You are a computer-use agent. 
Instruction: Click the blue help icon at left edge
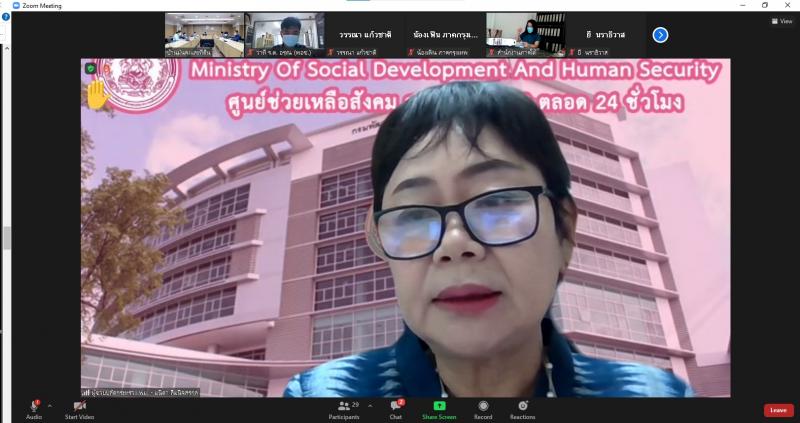(6, 17)
